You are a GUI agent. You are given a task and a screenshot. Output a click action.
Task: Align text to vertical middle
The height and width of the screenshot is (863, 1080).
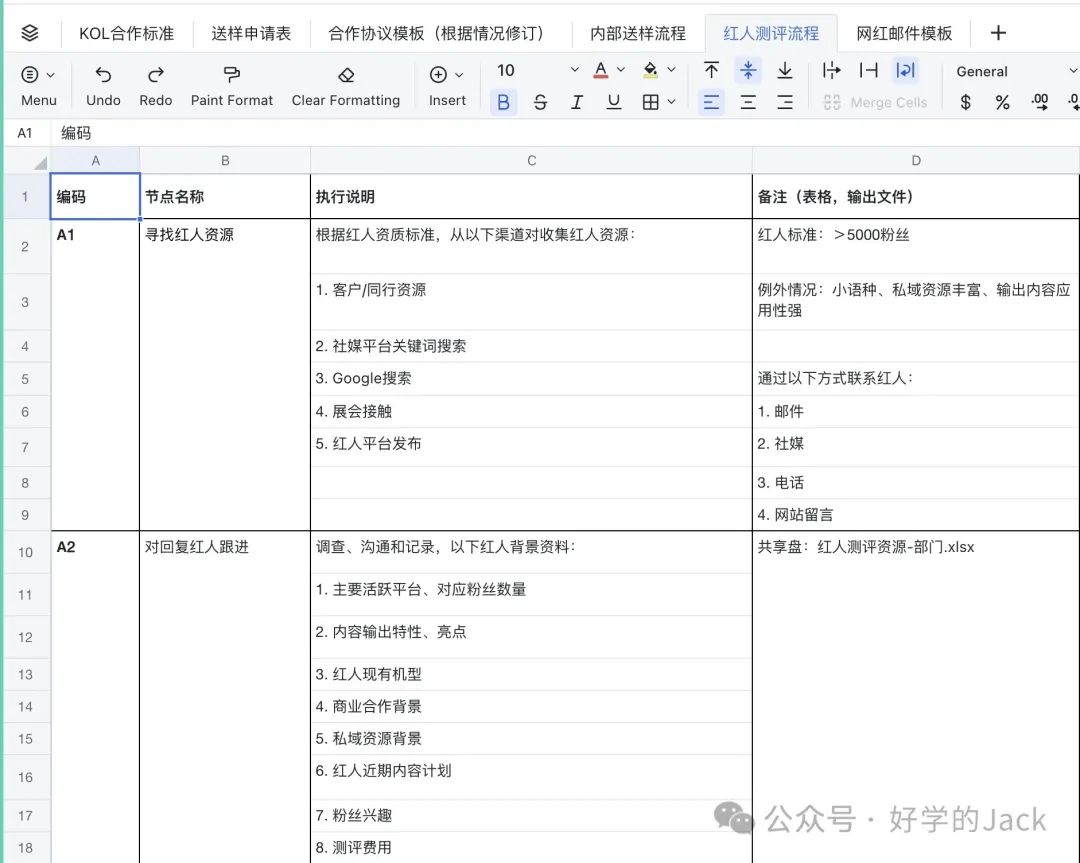point(748,70)
